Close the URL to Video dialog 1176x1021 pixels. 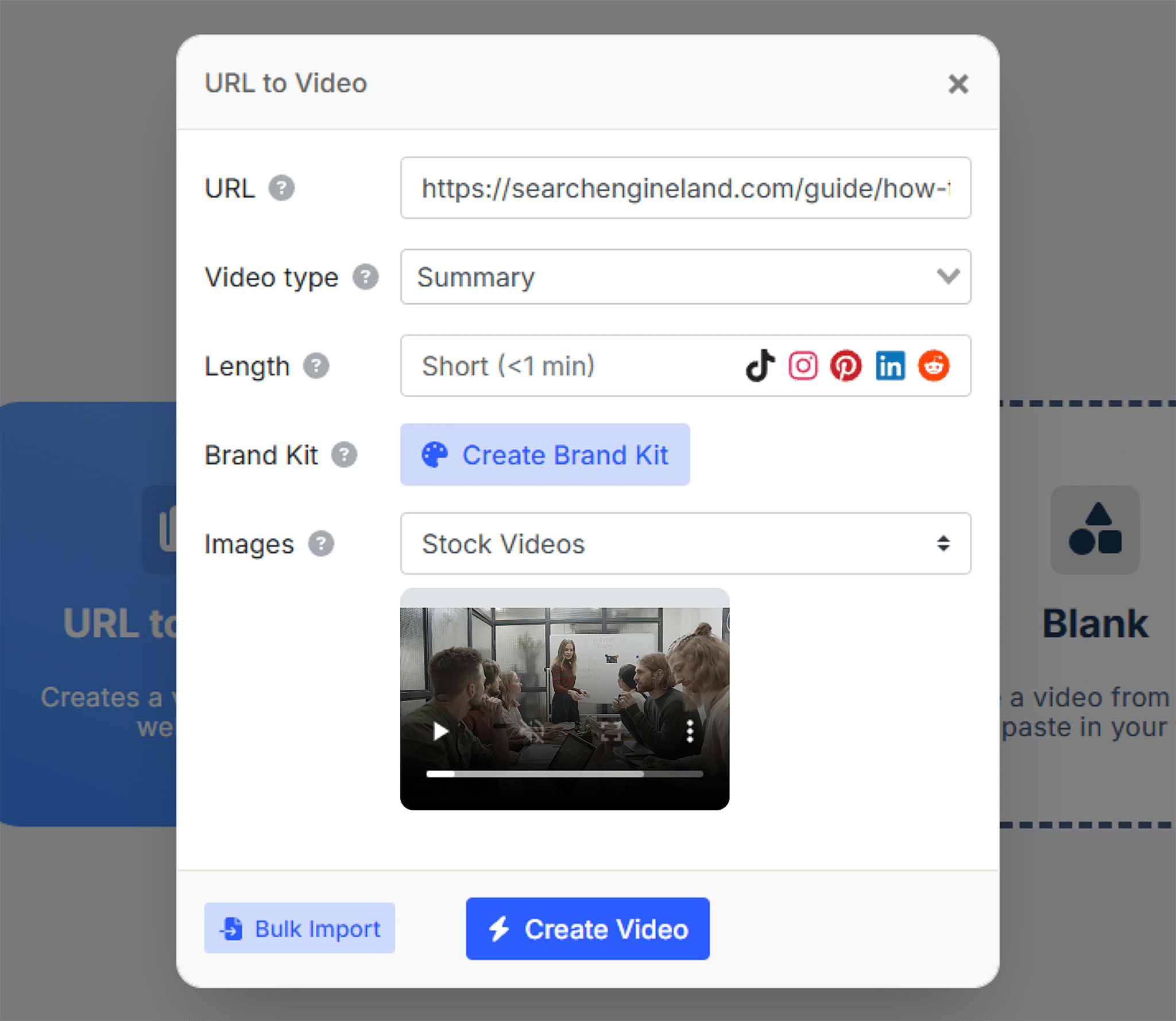pyautogui.click(x=958, y=84)
